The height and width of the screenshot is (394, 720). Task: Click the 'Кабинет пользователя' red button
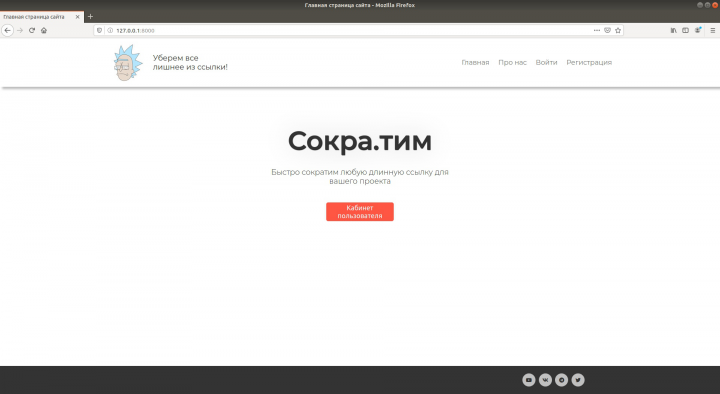click(360, 212)
